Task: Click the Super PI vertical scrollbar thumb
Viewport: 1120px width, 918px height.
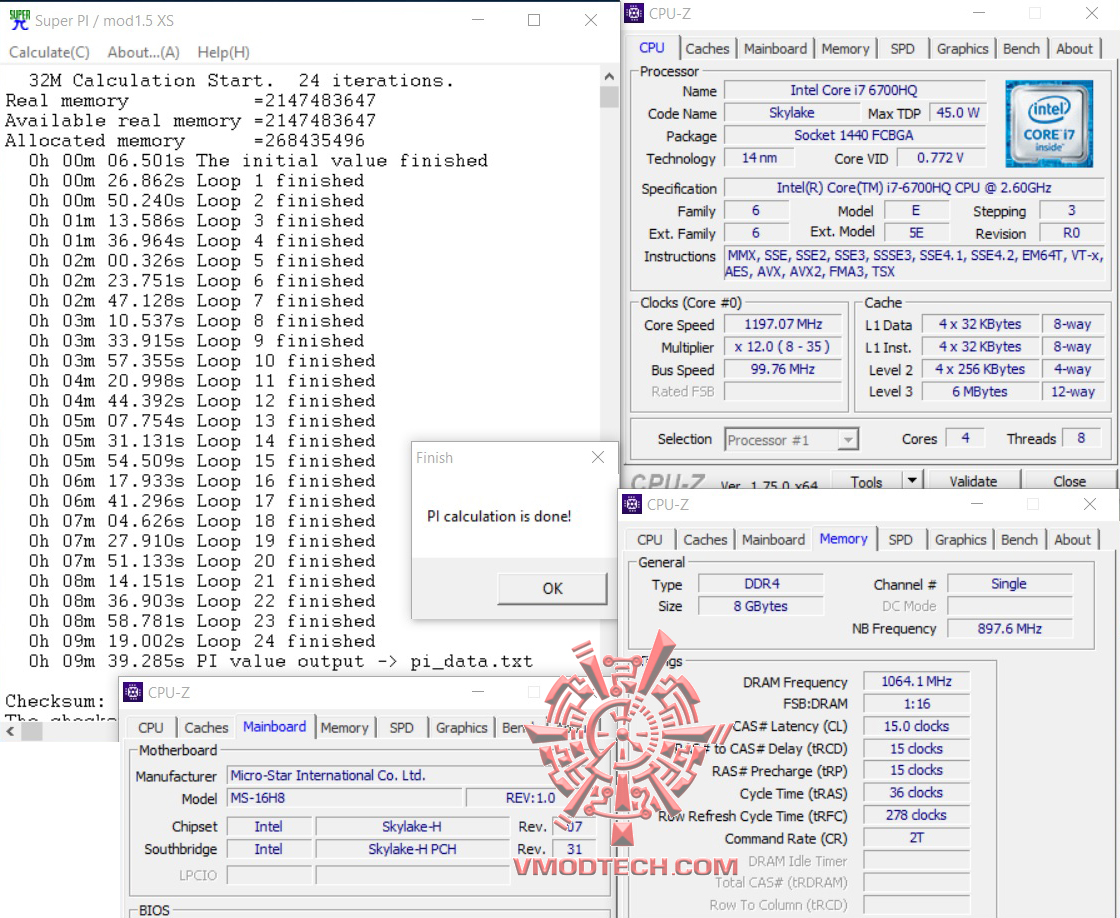Action: pyautogui.click(x=609, y=96)
